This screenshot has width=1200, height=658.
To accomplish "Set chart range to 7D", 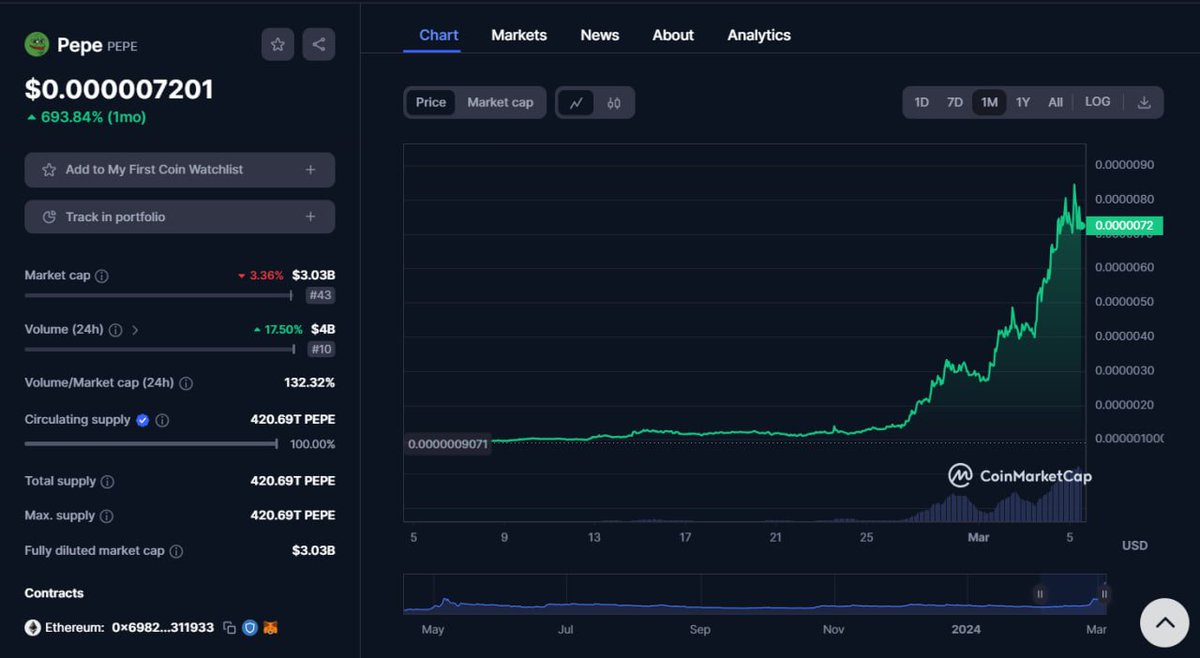I will (955, 102).
